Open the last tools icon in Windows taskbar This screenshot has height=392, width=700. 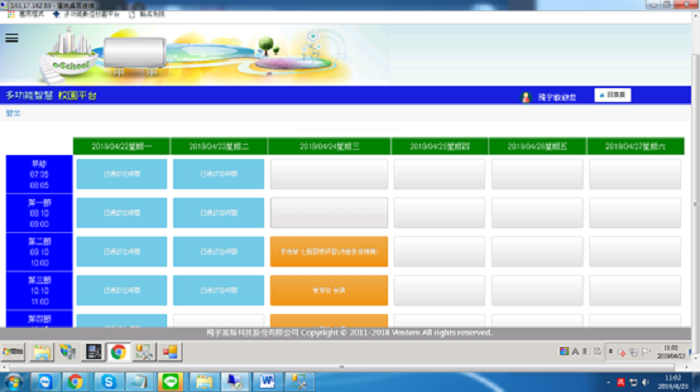[x=299, y=382]
